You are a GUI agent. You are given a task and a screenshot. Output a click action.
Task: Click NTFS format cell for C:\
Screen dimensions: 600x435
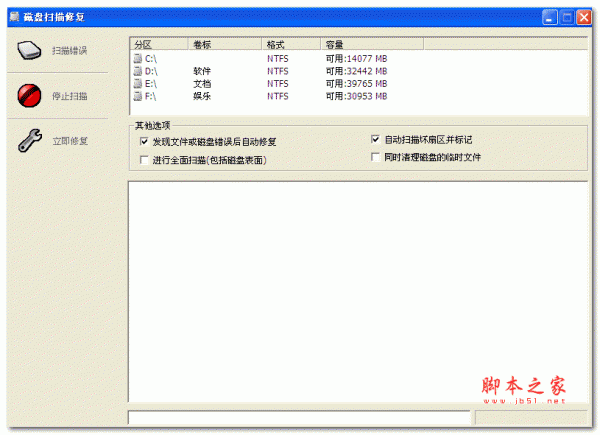[278, 59]
